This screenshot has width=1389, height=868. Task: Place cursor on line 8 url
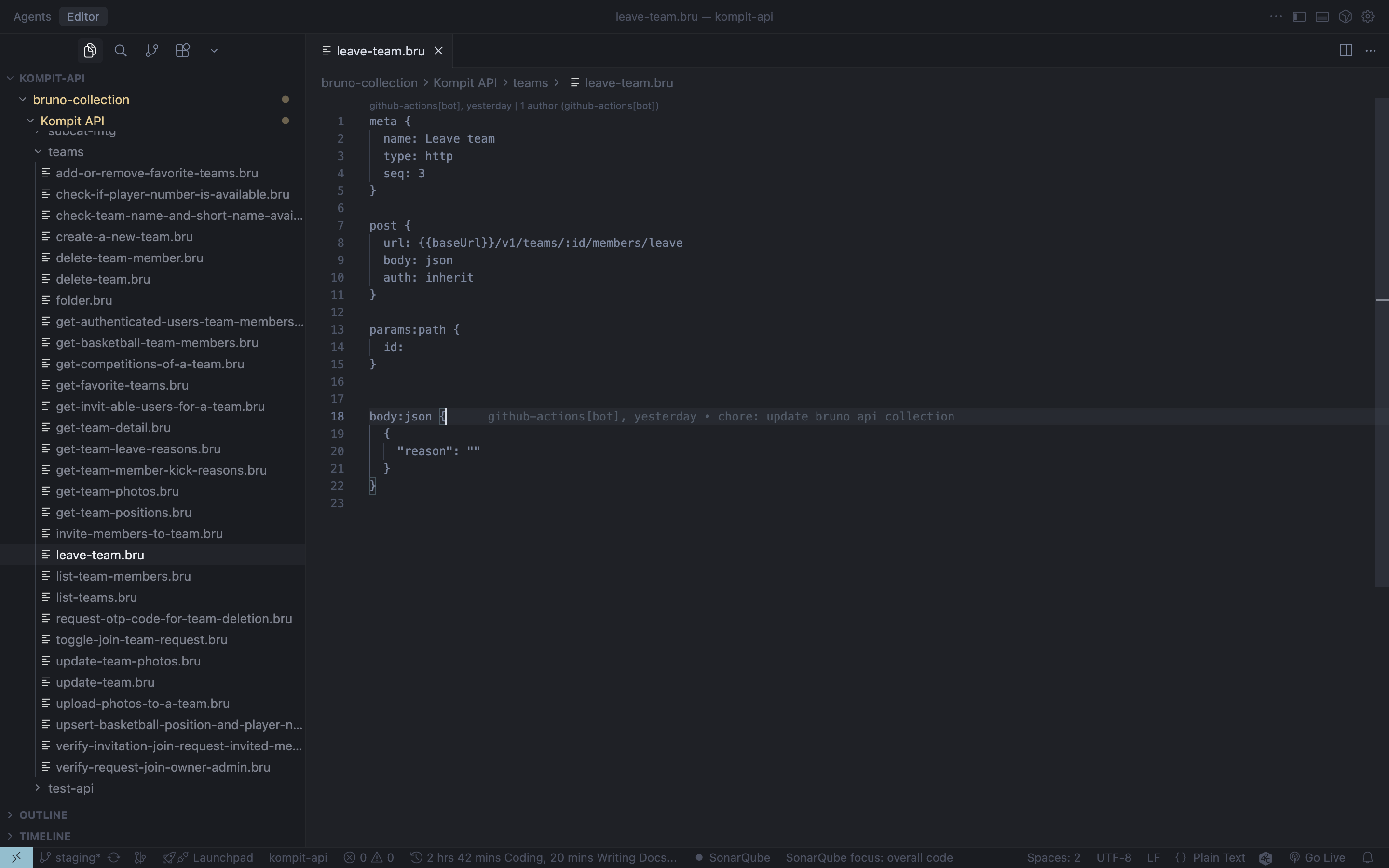click(x=533, y=243)
